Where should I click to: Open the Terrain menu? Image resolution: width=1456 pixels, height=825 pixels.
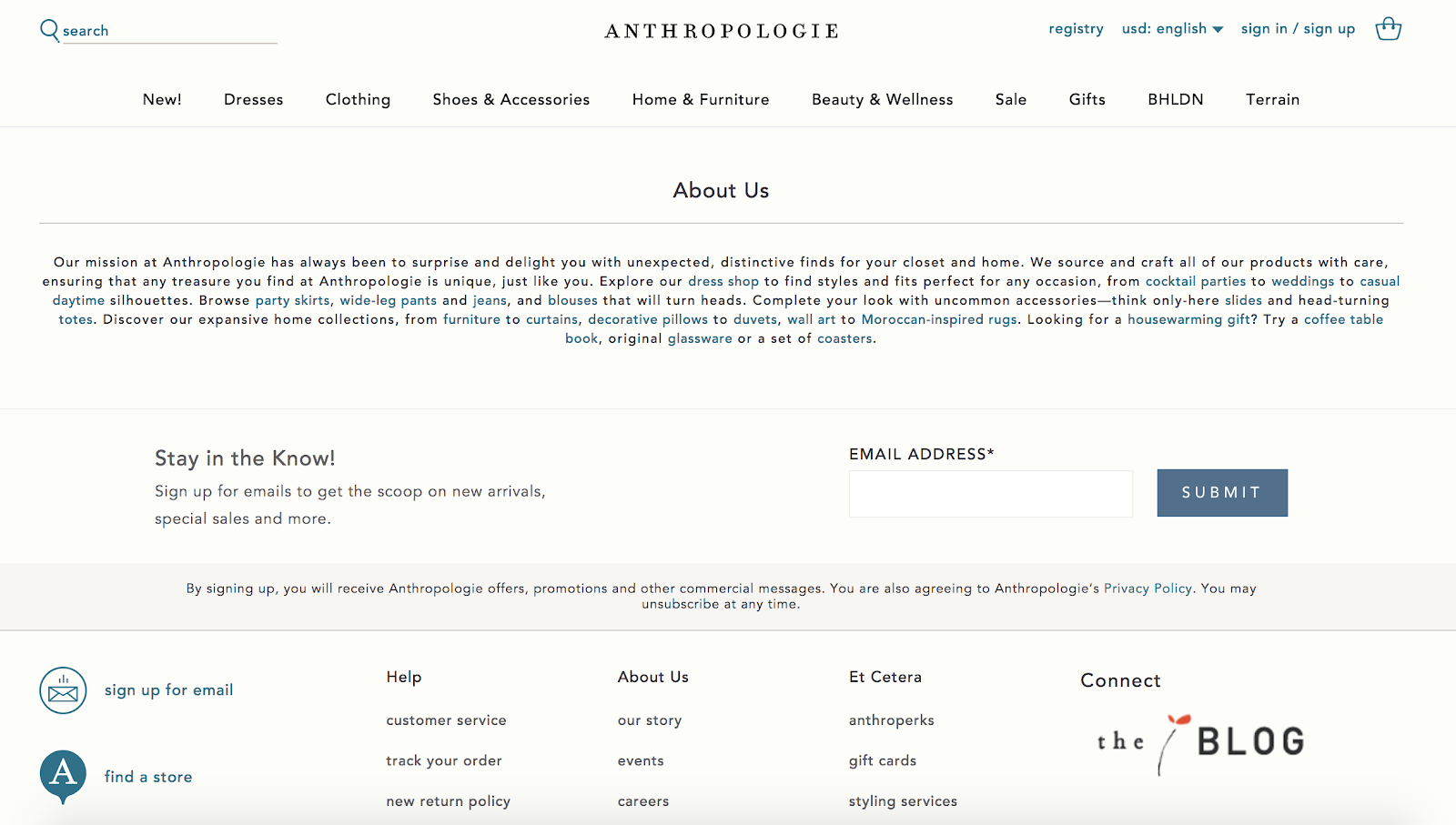1273,99
